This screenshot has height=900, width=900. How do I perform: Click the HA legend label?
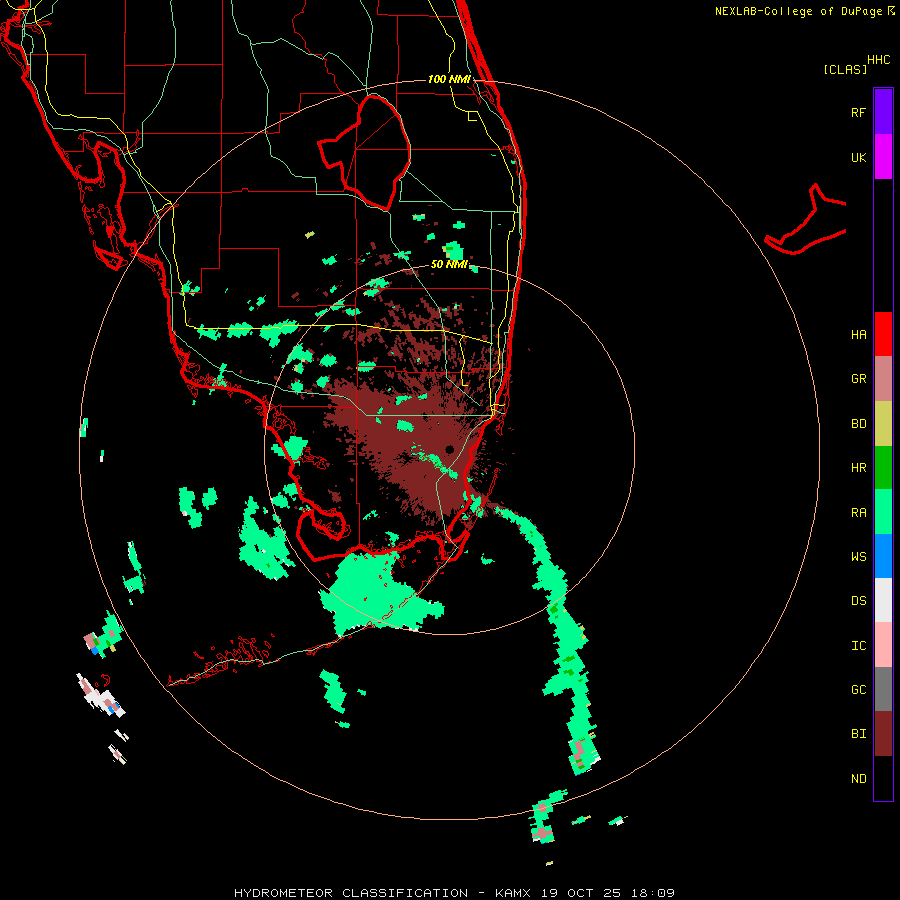coord(858,334)
